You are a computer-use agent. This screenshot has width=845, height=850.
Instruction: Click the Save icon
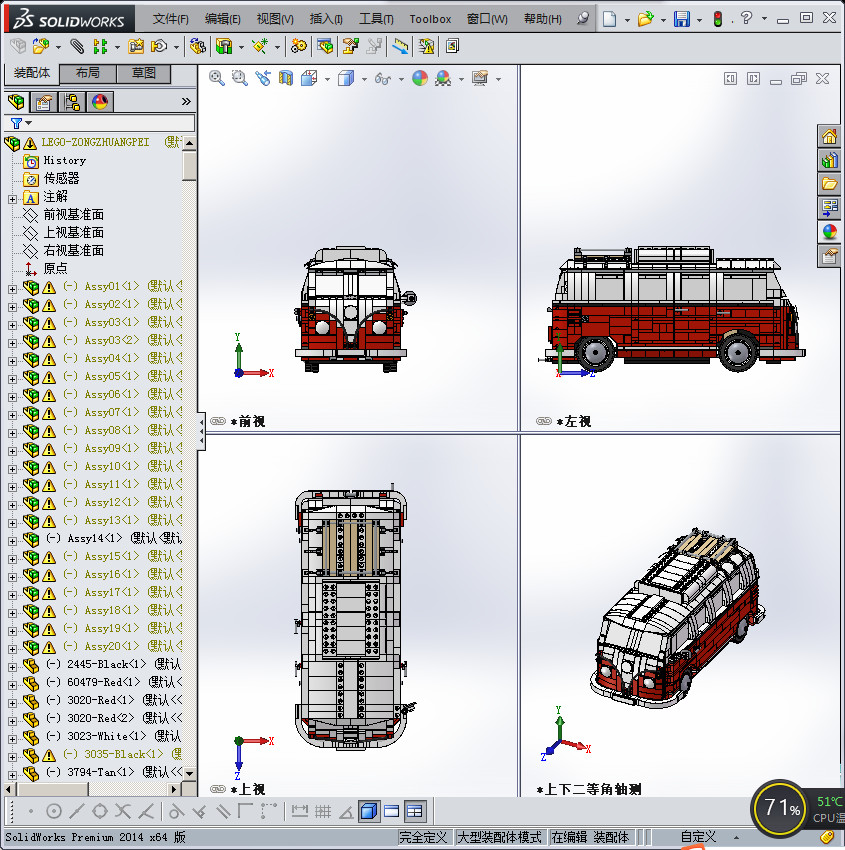point(682,19)
